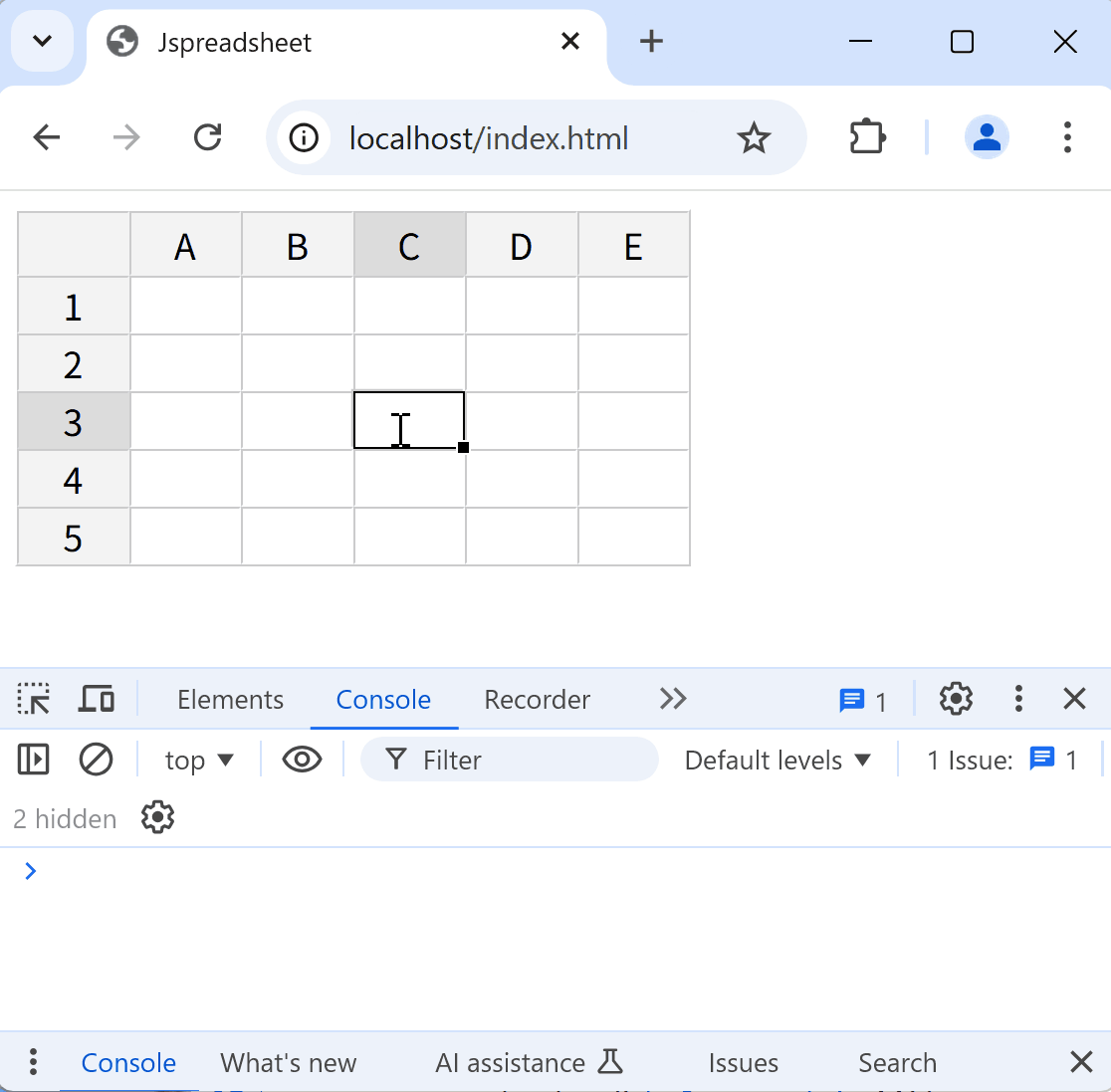Open DevTools settings gear

955,699
